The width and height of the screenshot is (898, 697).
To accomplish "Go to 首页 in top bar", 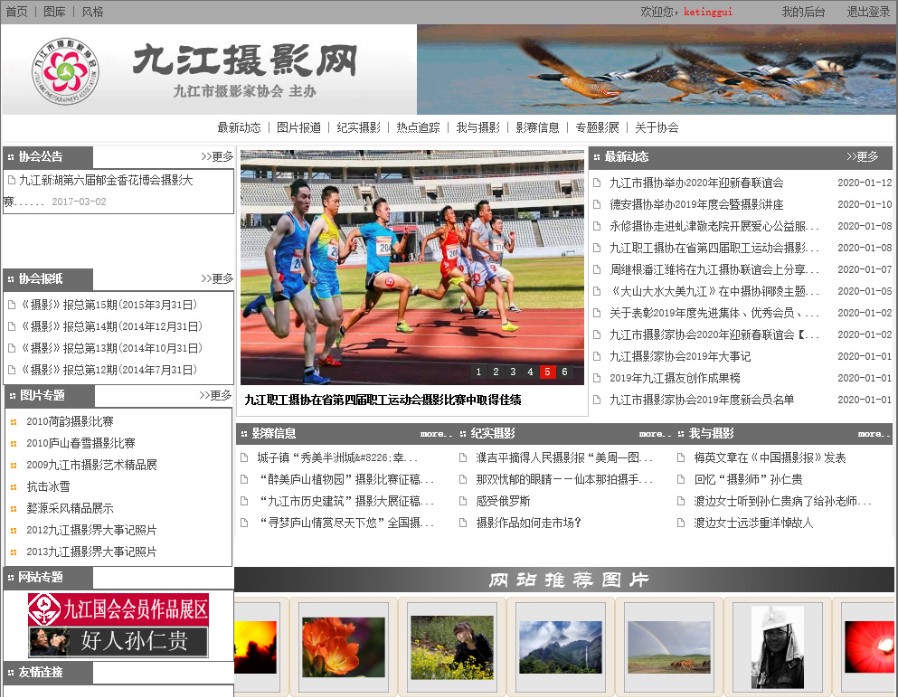I will 16,12.
